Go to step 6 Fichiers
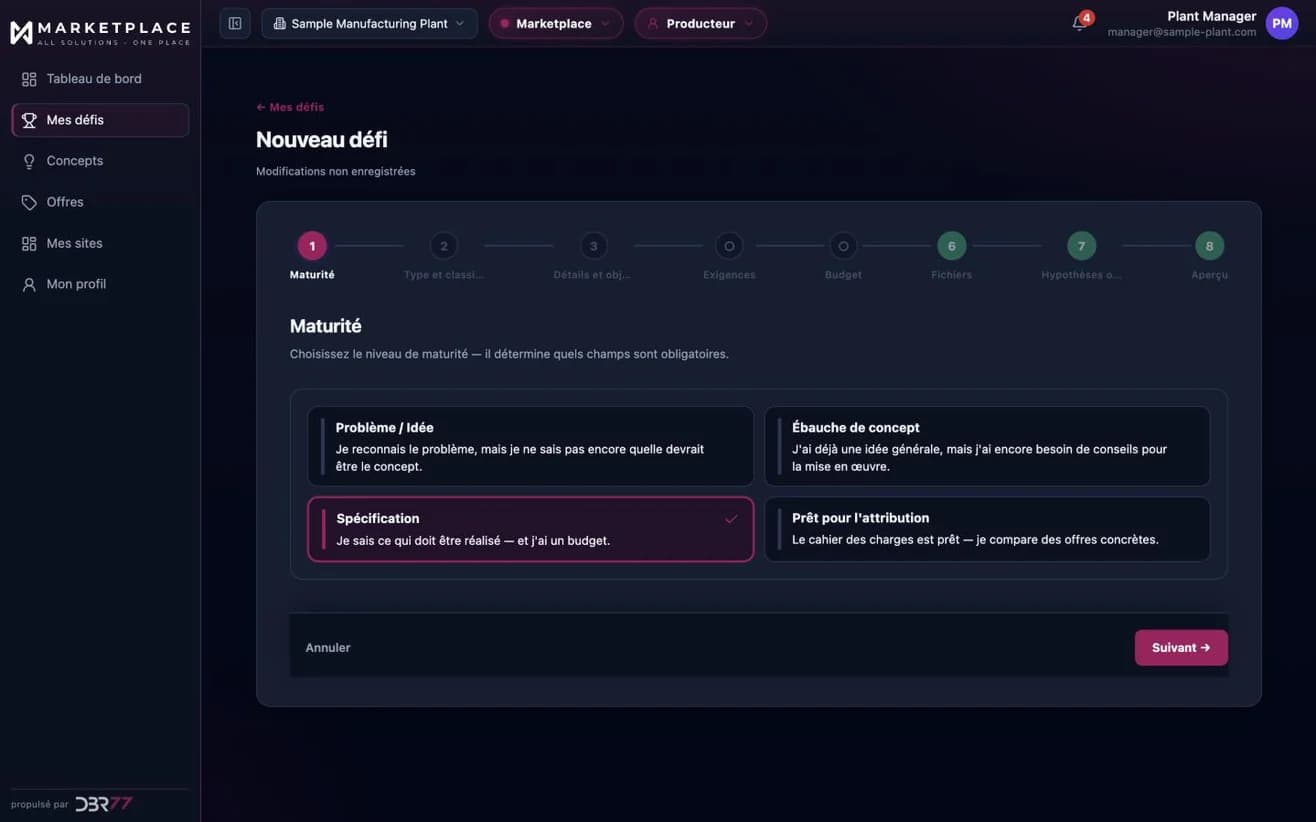 point(951,246)
